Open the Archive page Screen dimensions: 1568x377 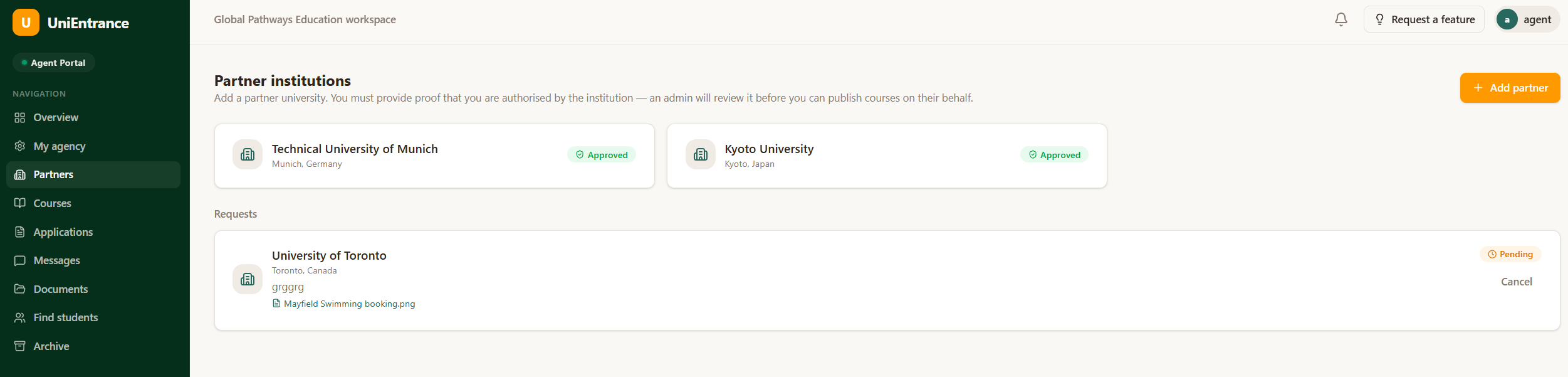point(93,346)
